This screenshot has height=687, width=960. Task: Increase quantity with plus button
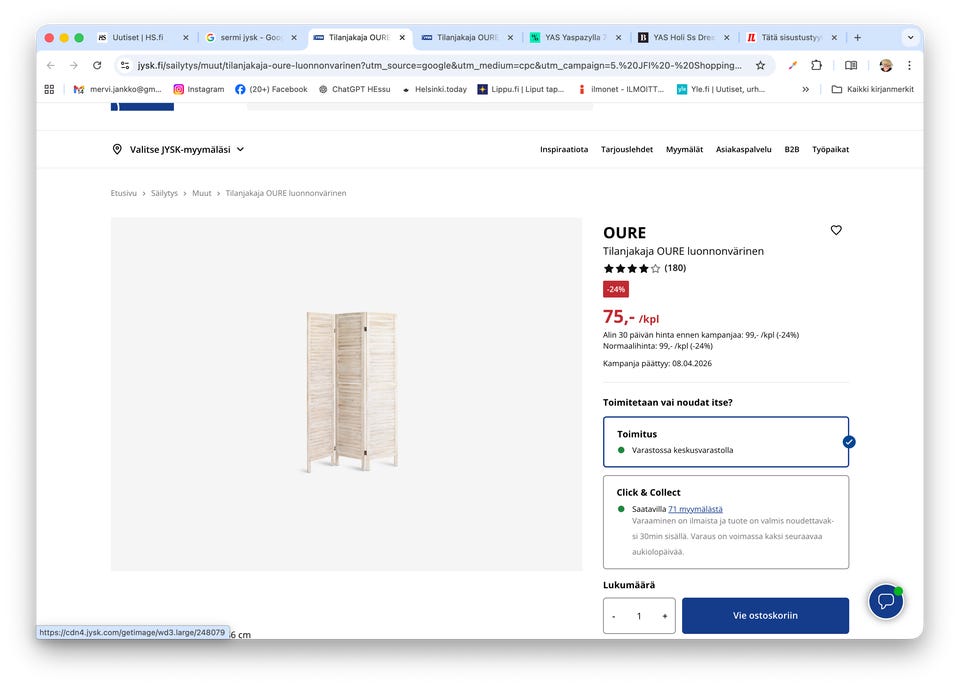pyautogui.click(x=664, y=616)
